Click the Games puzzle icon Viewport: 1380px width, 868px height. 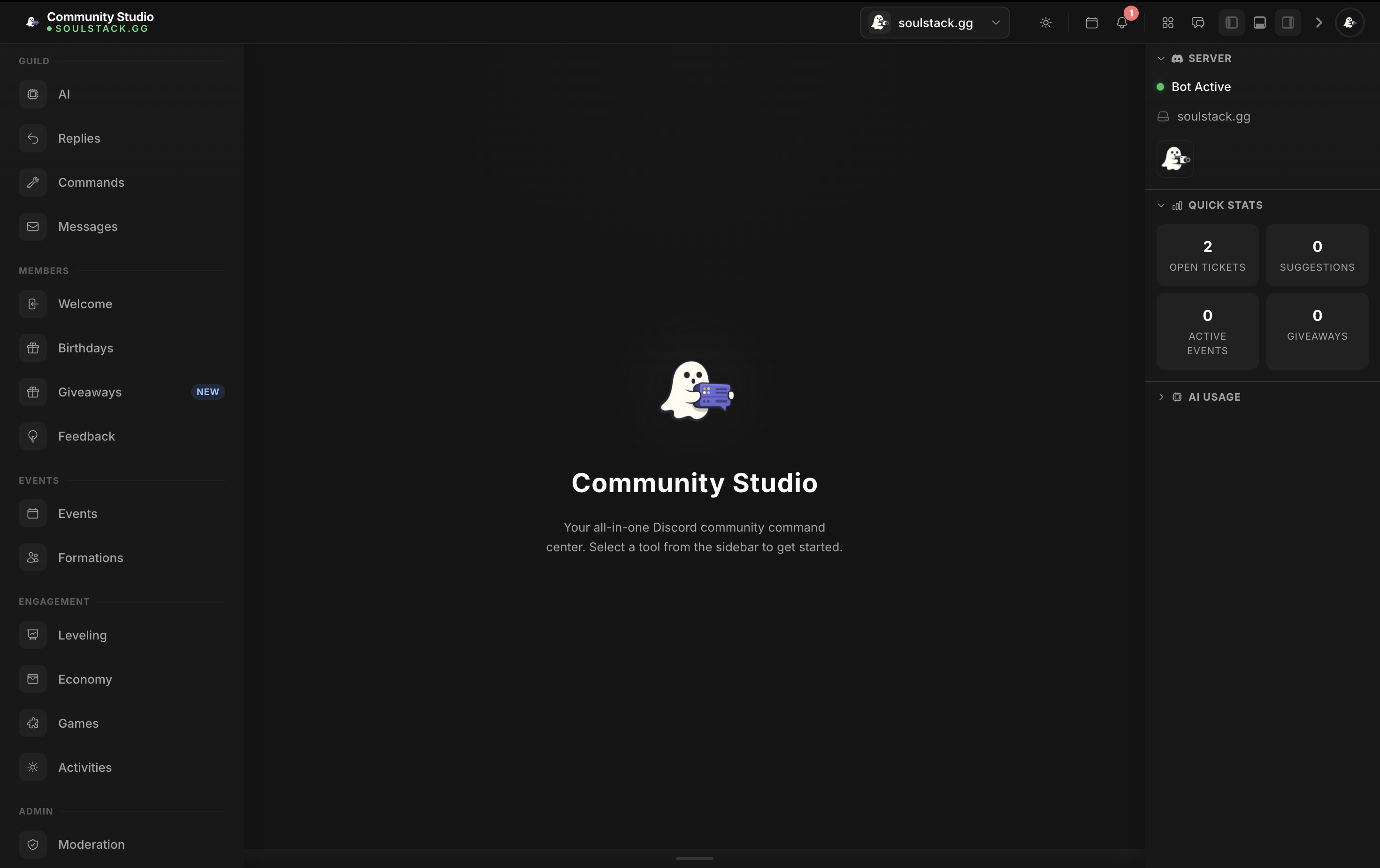[33, 723]
